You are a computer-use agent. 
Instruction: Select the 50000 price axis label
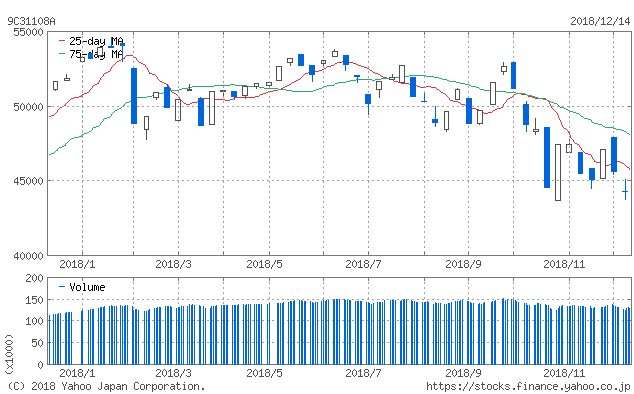pos(28,107)
